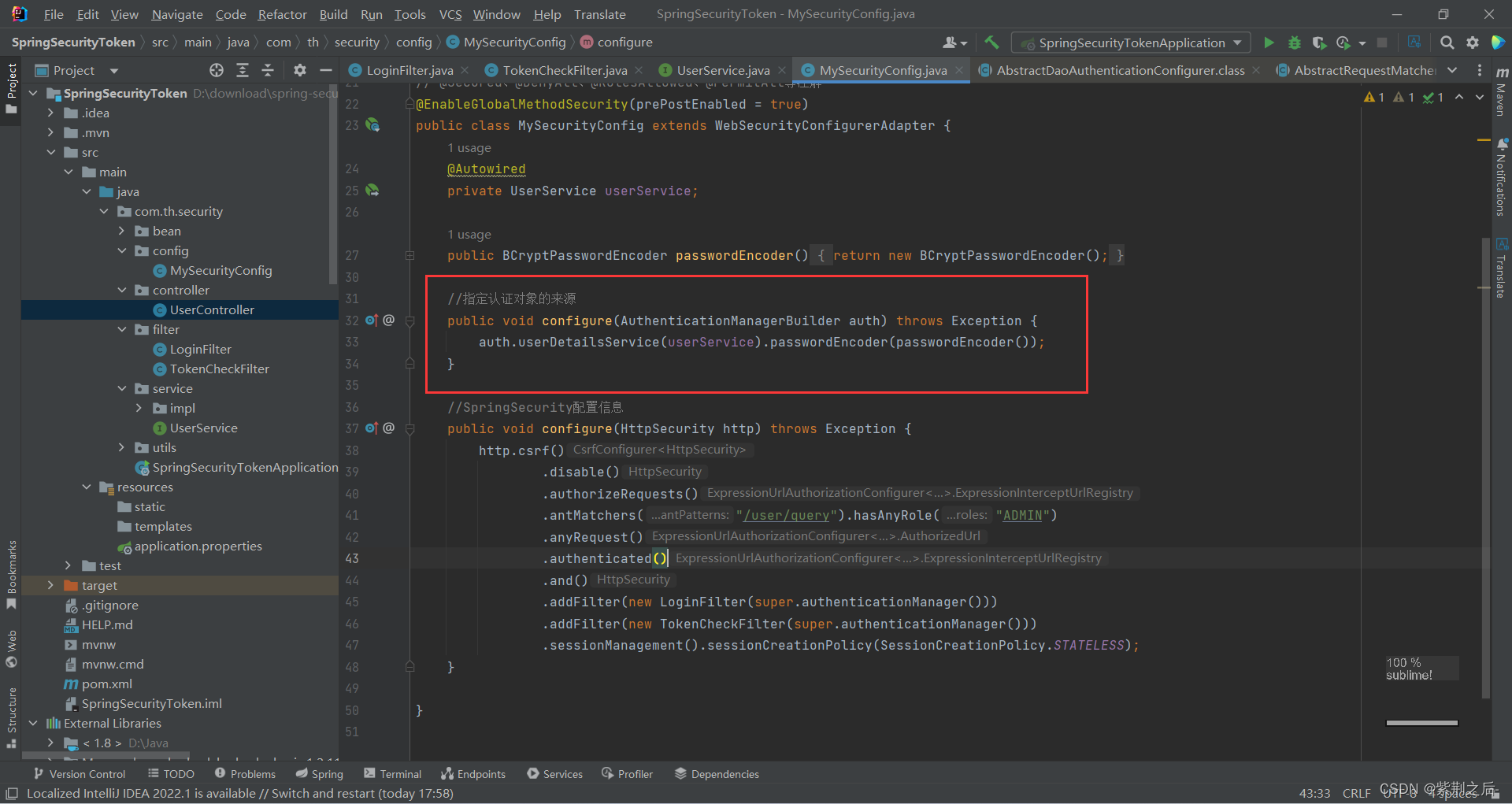This screenshot has height=804, width=1512.
Task: Open the Terminal tool window
Action: point(393,774)
